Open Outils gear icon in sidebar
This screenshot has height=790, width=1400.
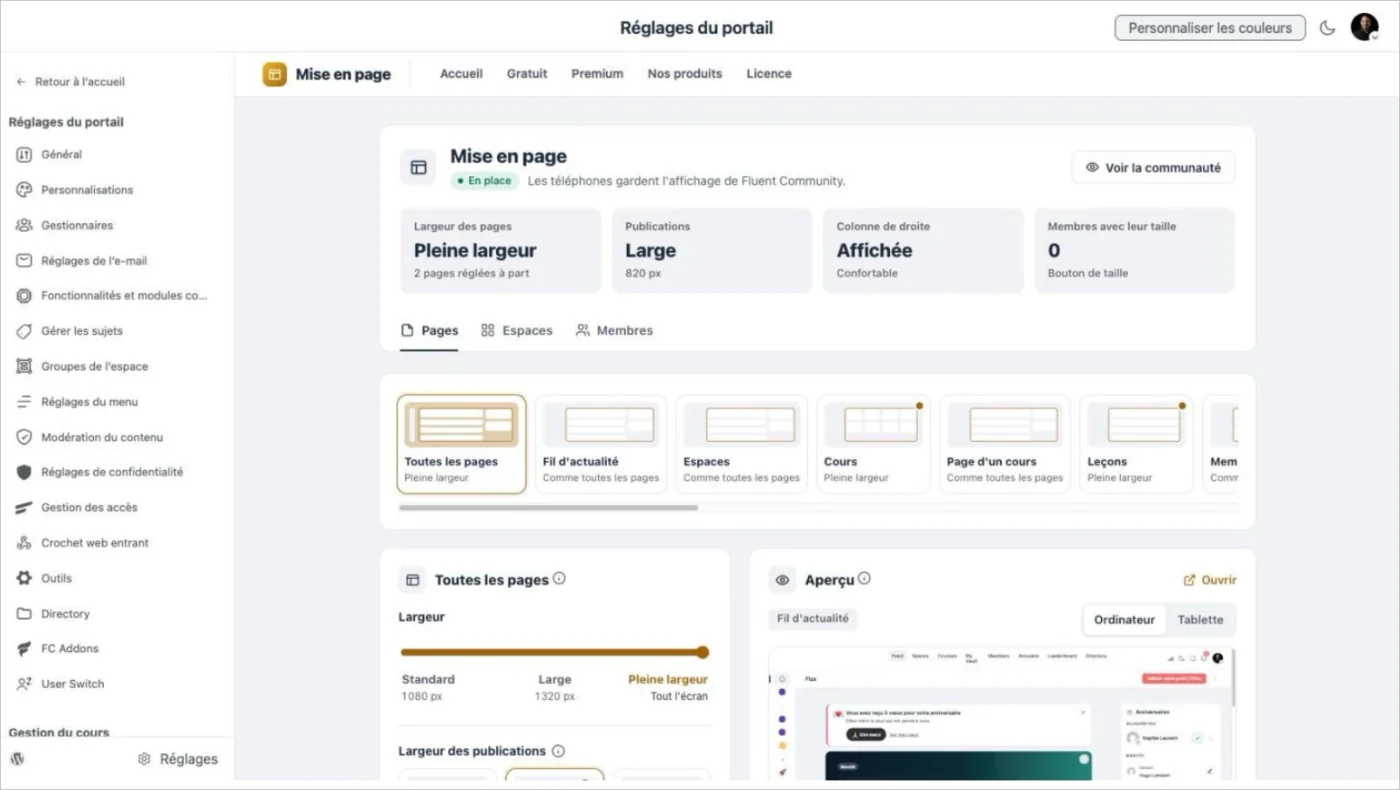point(24,578)
